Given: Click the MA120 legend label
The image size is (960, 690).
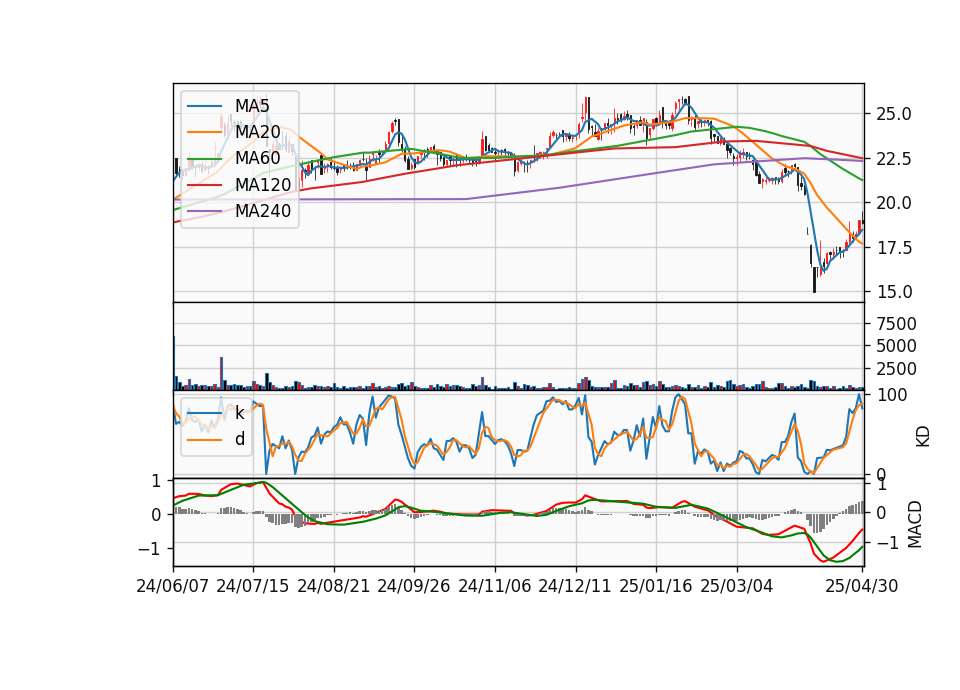Looking at the screenshot, I should [263, 185].
